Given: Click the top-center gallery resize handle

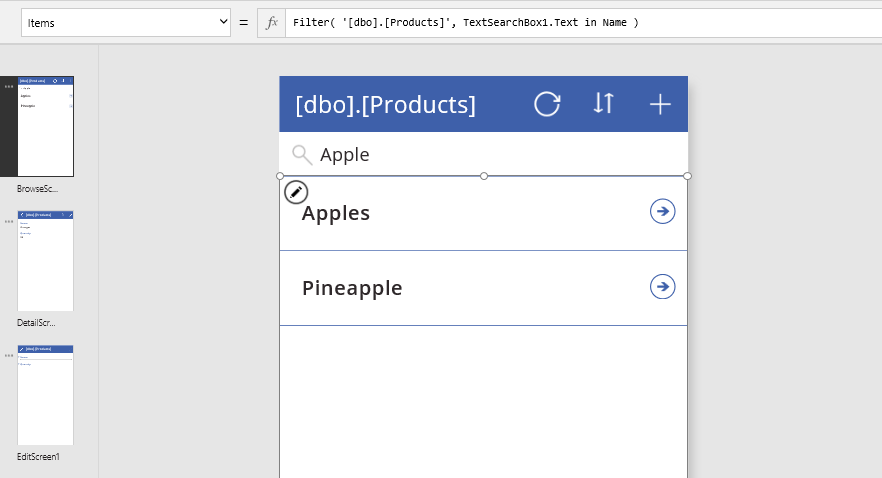Looking at the screenshot, I should [x=484, y=176].
